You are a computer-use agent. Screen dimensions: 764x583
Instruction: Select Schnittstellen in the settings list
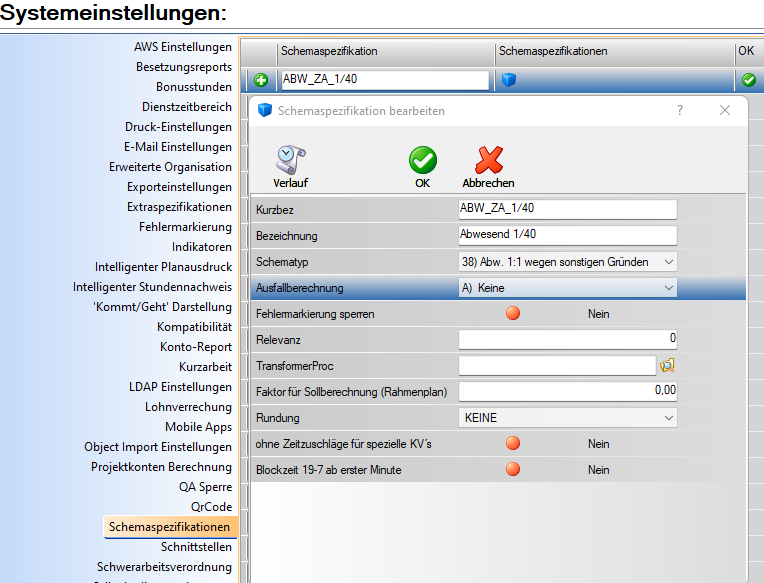196,547
